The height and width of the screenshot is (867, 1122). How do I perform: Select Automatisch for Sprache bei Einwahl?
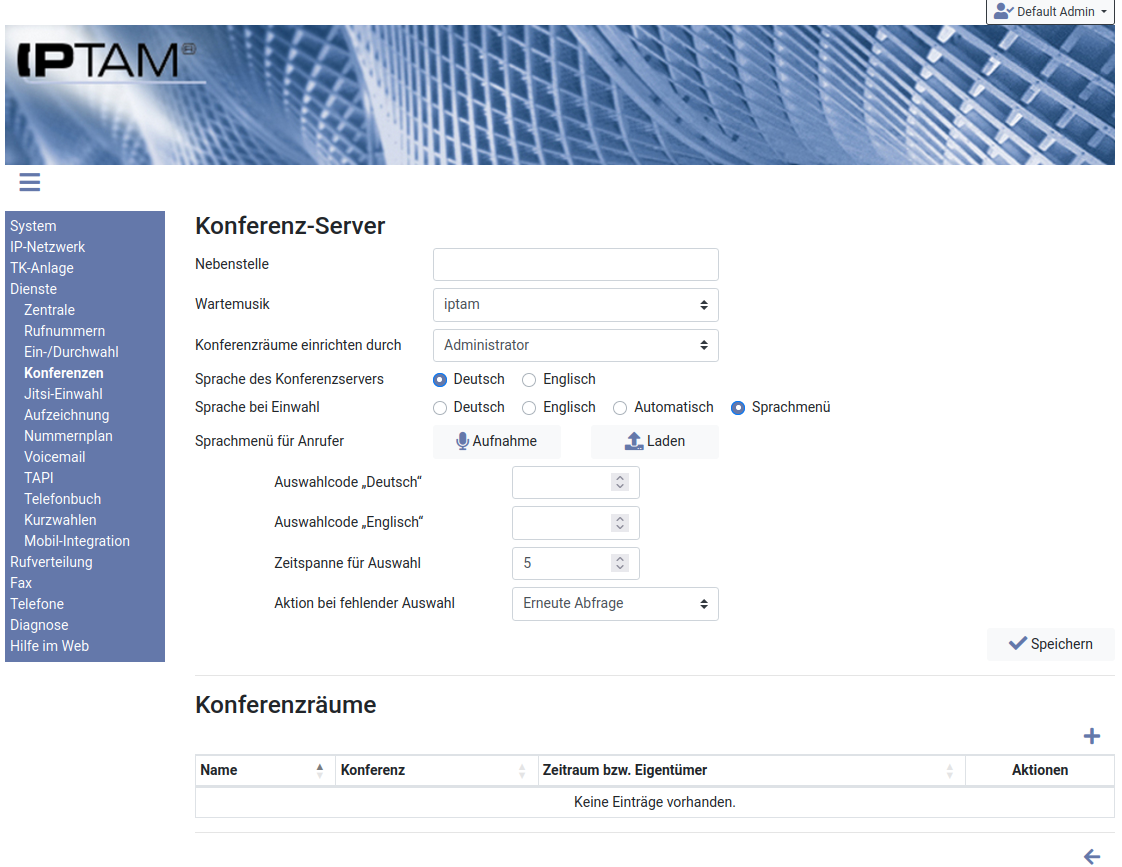coord(620,408)
